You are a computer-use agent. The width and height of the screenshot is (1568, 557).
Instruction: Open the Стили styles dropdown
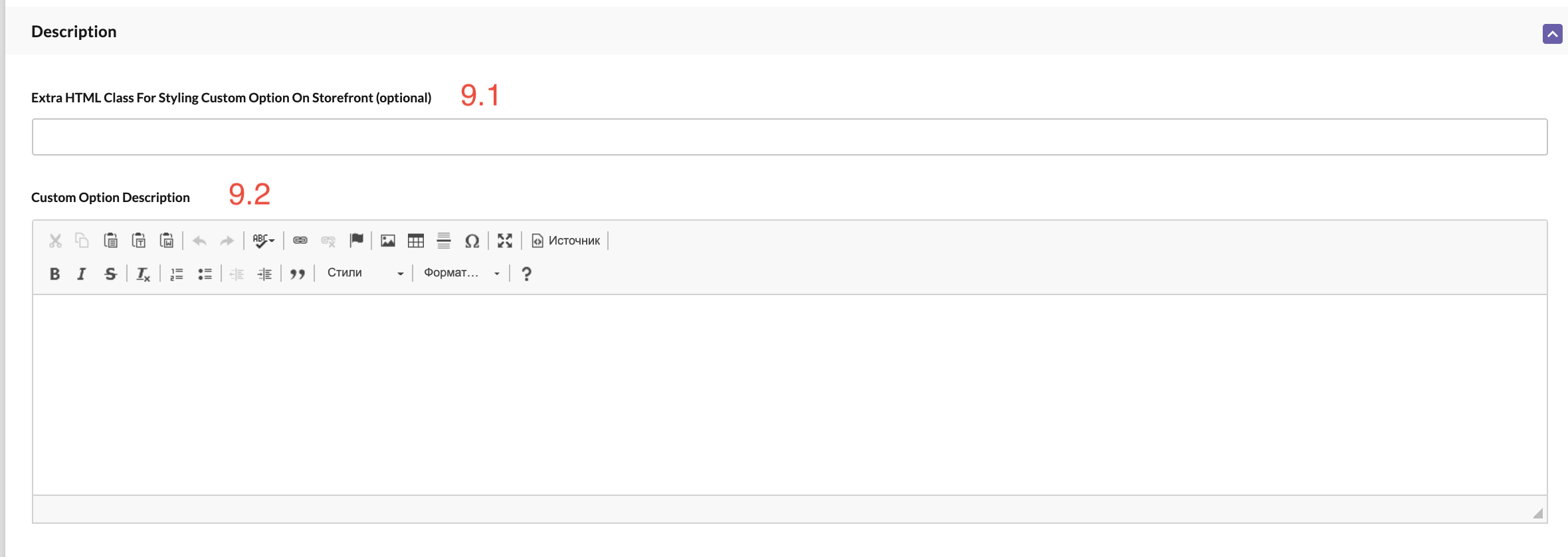(x=365, y=273)
